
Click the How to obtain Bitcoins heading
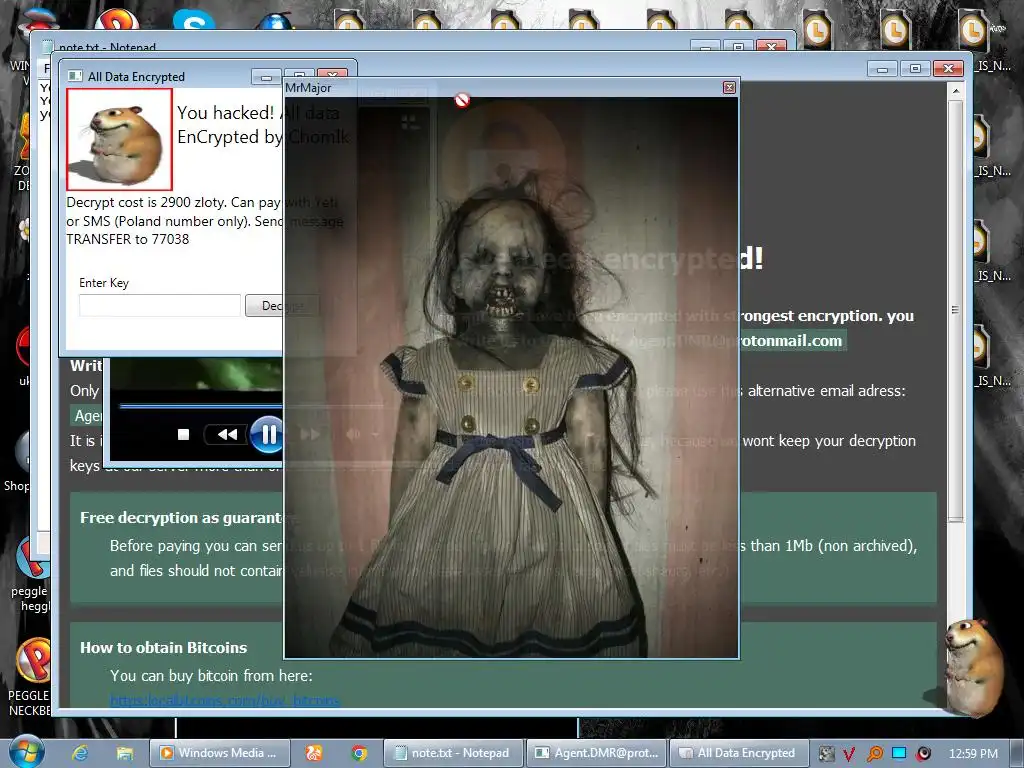click(x=163, y=647)
